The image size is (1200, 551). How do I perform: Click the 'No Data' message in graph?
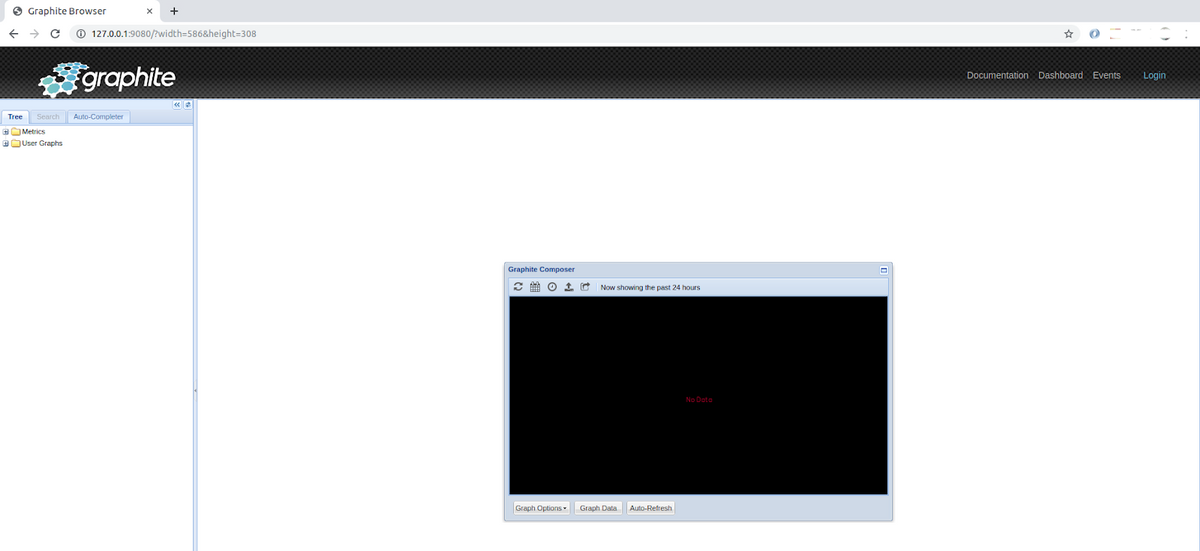click(699, 400)
